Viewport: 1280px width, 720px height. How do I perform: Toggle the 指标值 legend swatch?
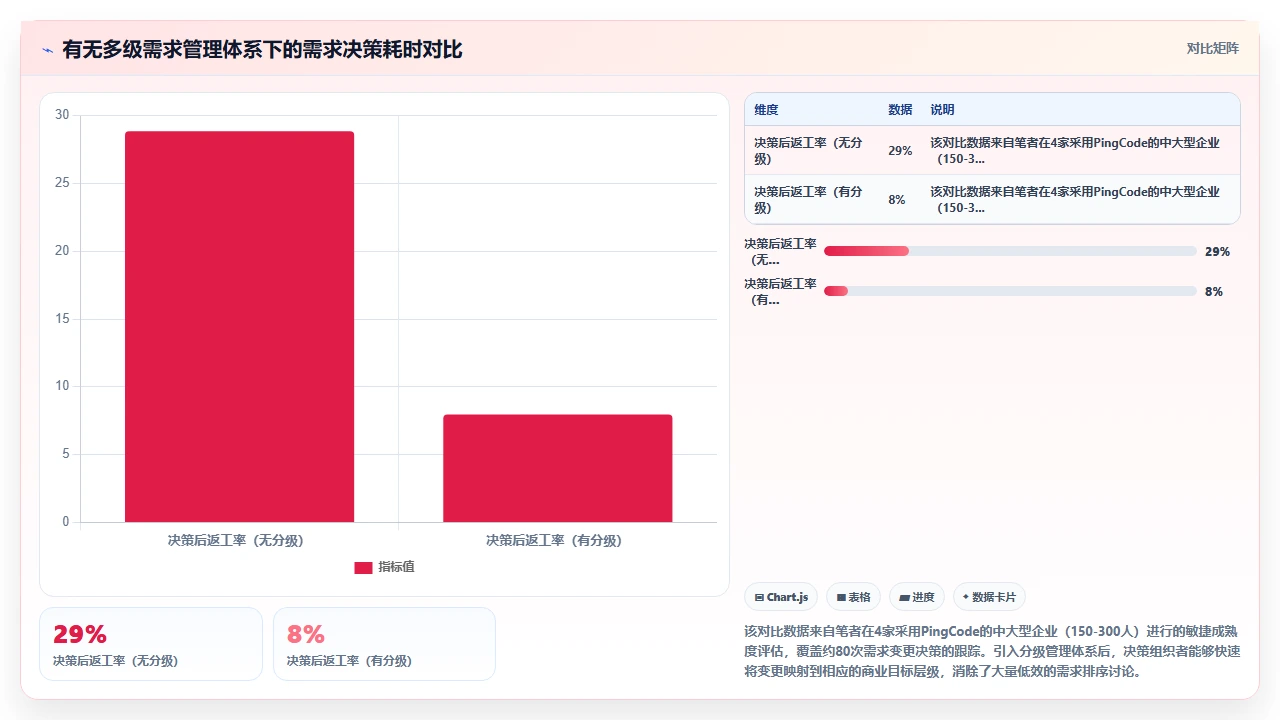tap(363, 567)
